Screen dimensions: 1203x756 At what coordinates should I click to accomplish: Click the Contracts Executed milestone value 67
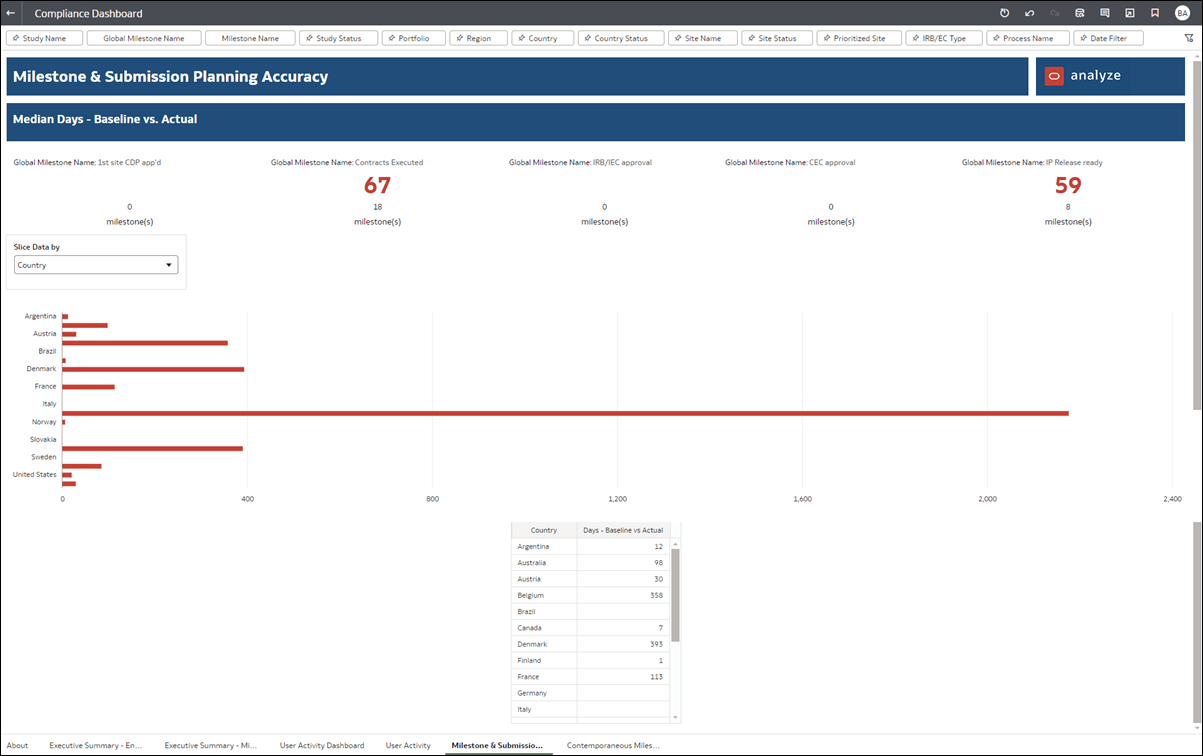coord(377,185)
